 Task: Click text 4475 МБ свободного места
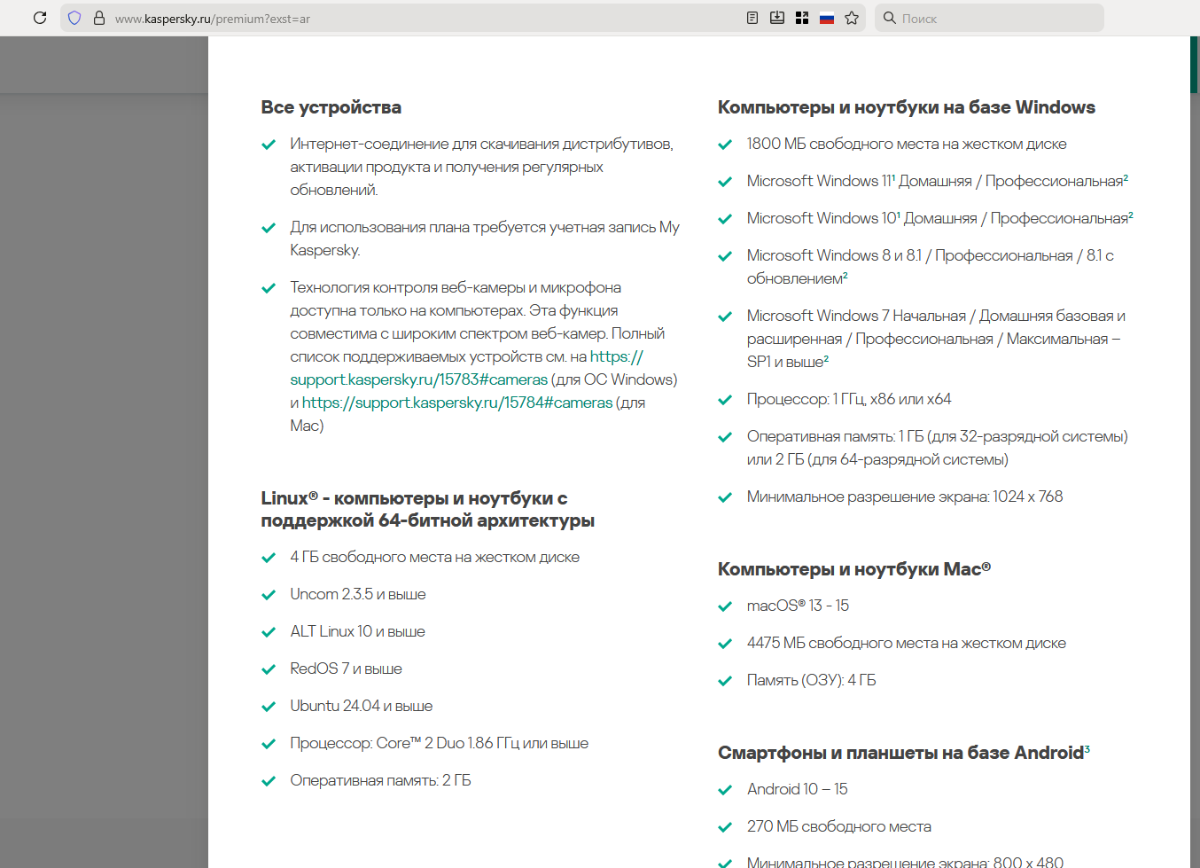click(906, 643)
